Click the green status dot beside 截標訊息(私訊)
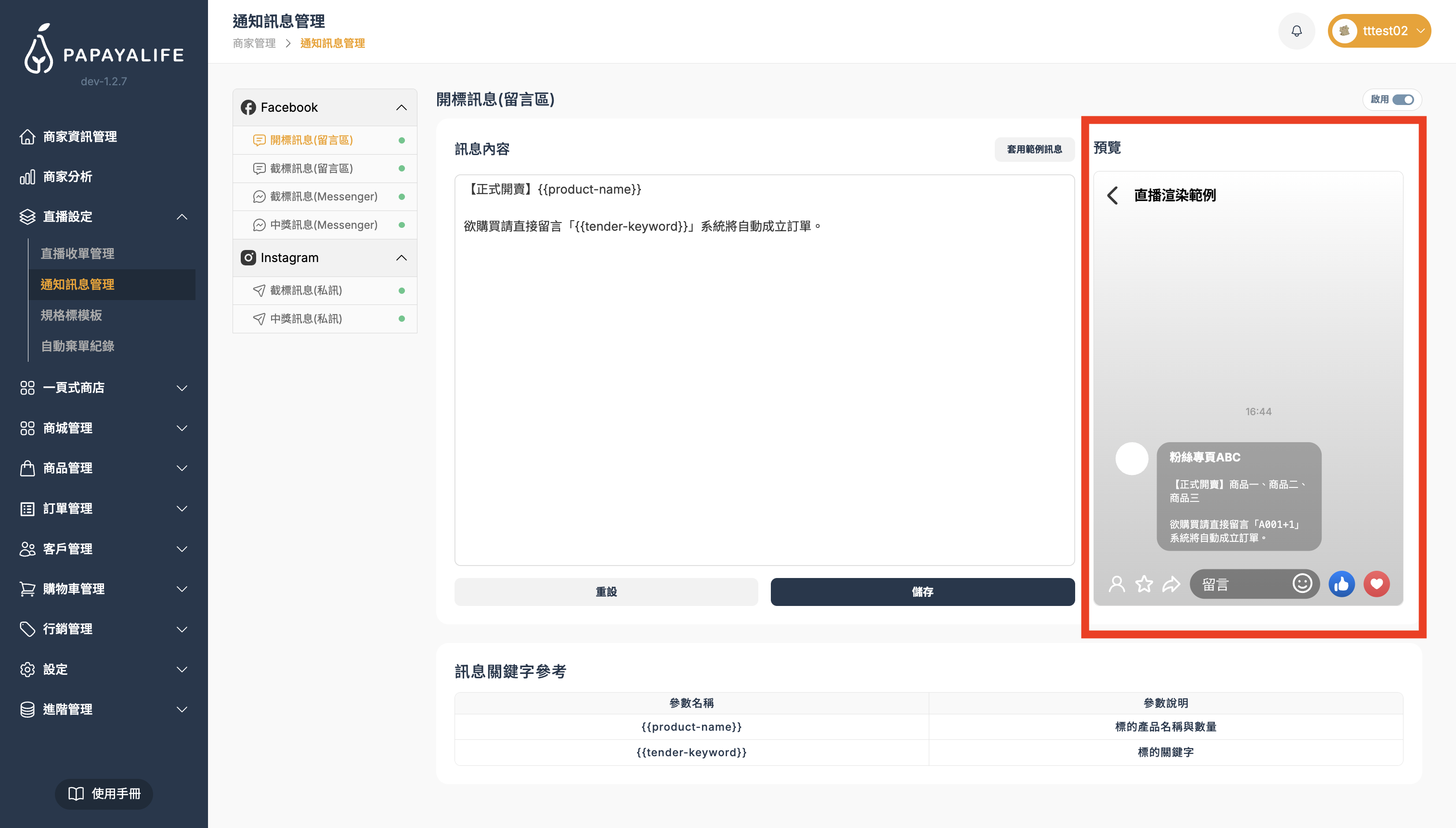This screenshot has height=828, width=1456. pyautogui.click(x=402, y=290)
